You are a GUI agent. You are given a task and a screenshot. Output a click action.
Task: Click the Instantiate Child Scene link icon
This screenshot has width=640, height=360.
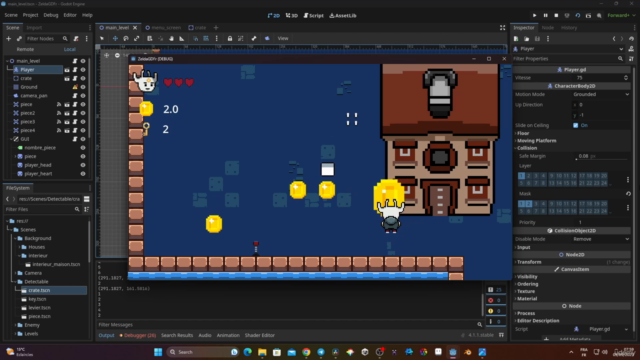(19, 38)
